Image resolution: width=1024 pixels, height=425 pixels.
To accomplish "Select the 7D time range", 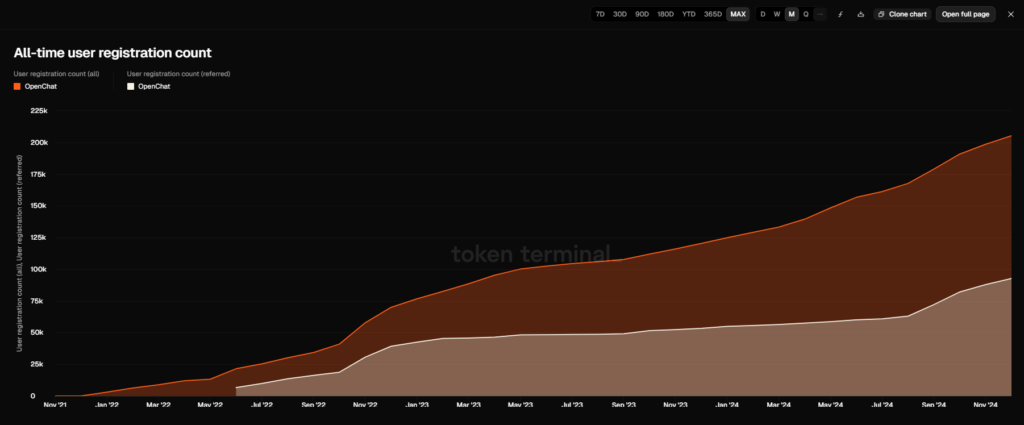I will 600,14.
